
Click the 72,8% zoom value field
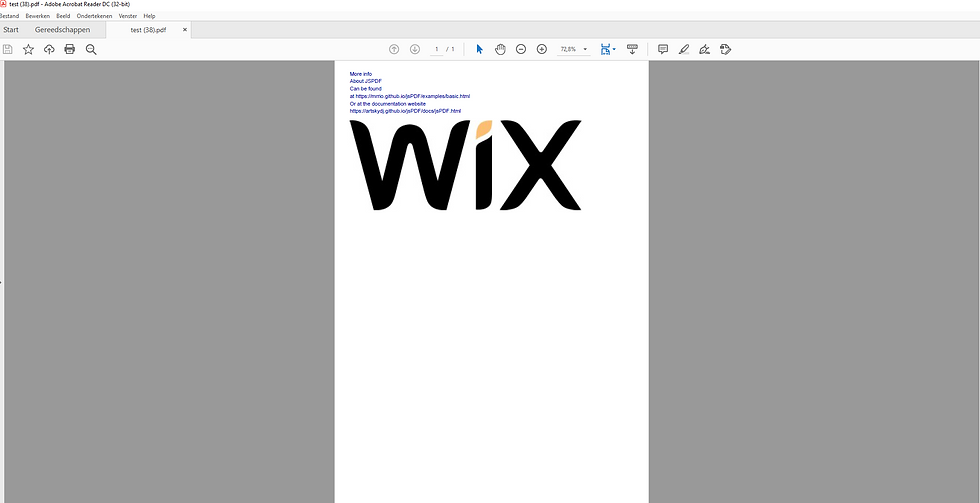(x=568, y=49)
